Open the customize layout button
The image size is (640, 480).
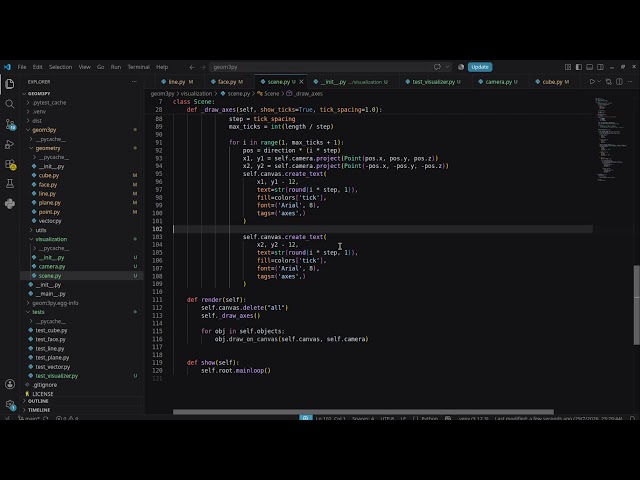[568, 67]
